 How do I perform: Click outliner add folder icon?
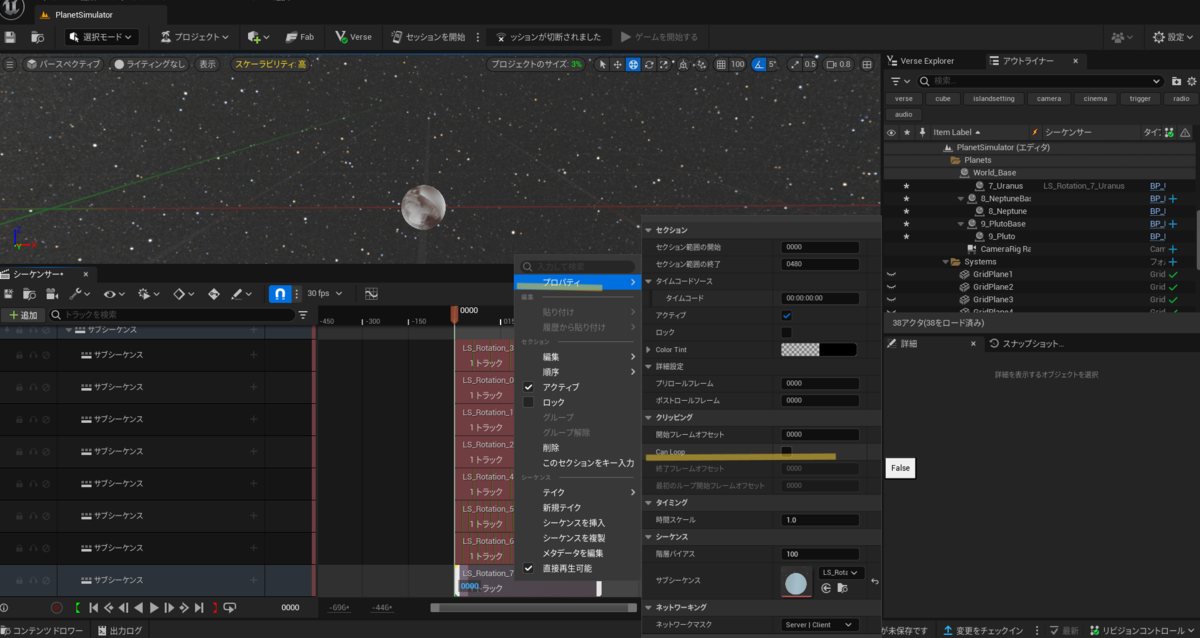tap(1175, 80)
